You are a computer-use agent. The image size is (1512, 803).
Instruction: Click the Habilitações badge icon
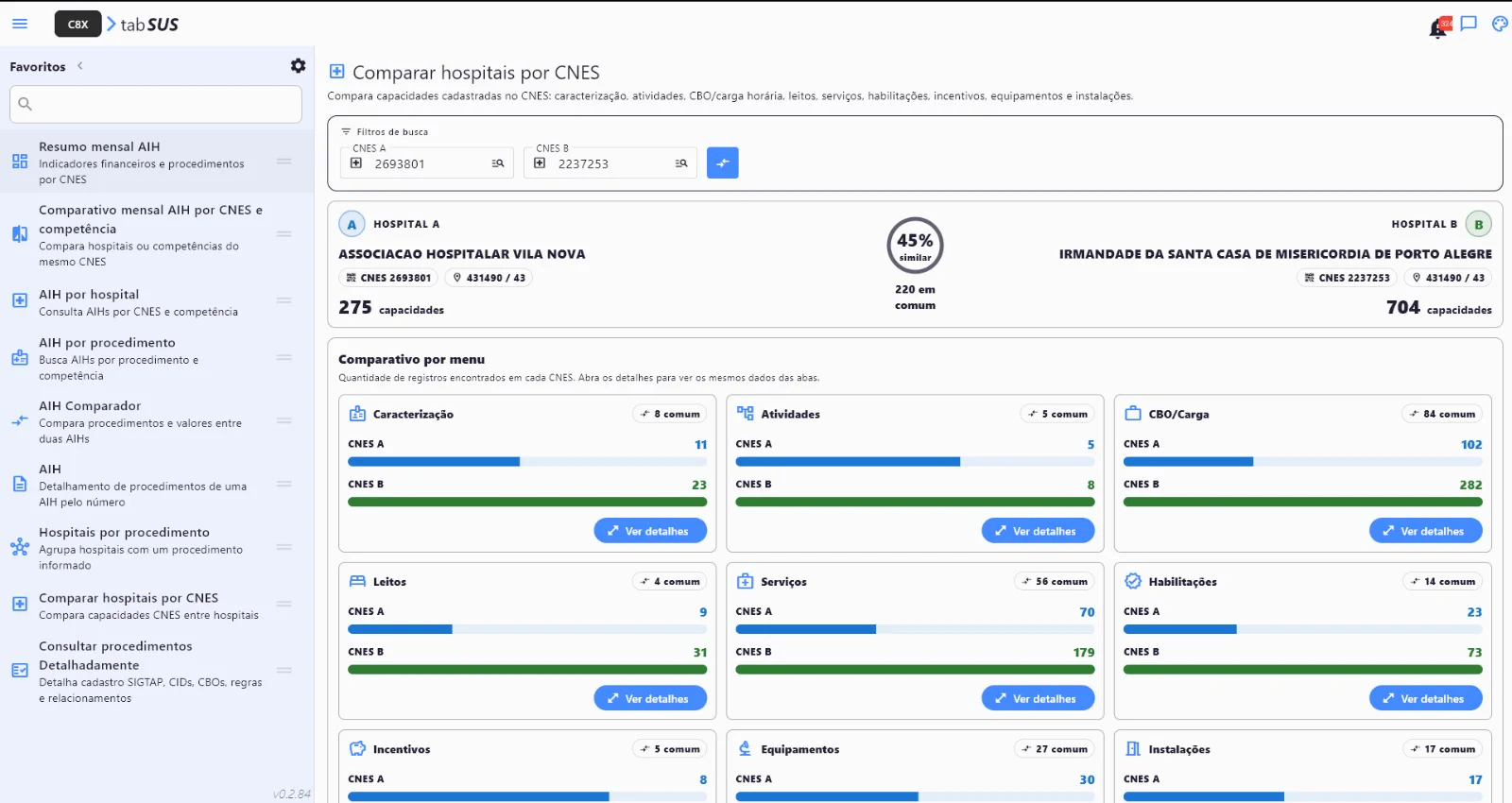click(x=1133, y=581)
